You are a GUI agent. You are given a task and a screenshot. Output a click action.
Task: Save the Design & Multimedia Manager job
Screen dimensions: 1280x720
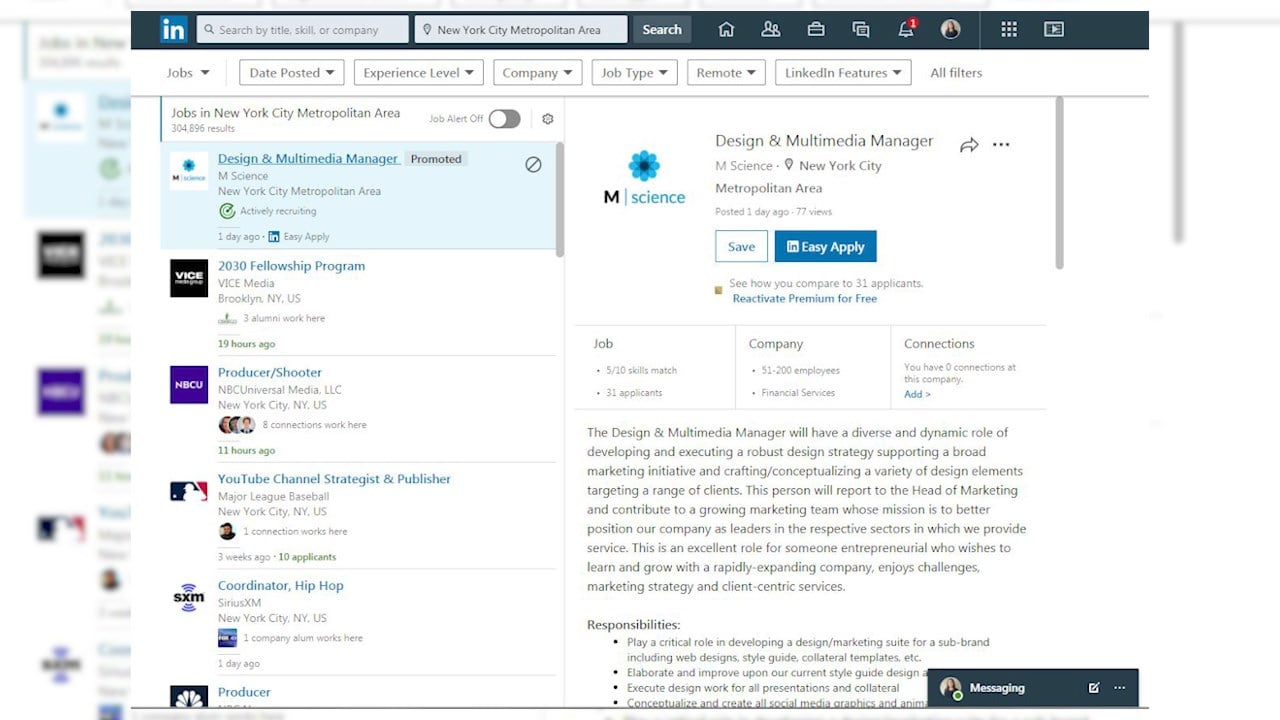click(741, 247)
